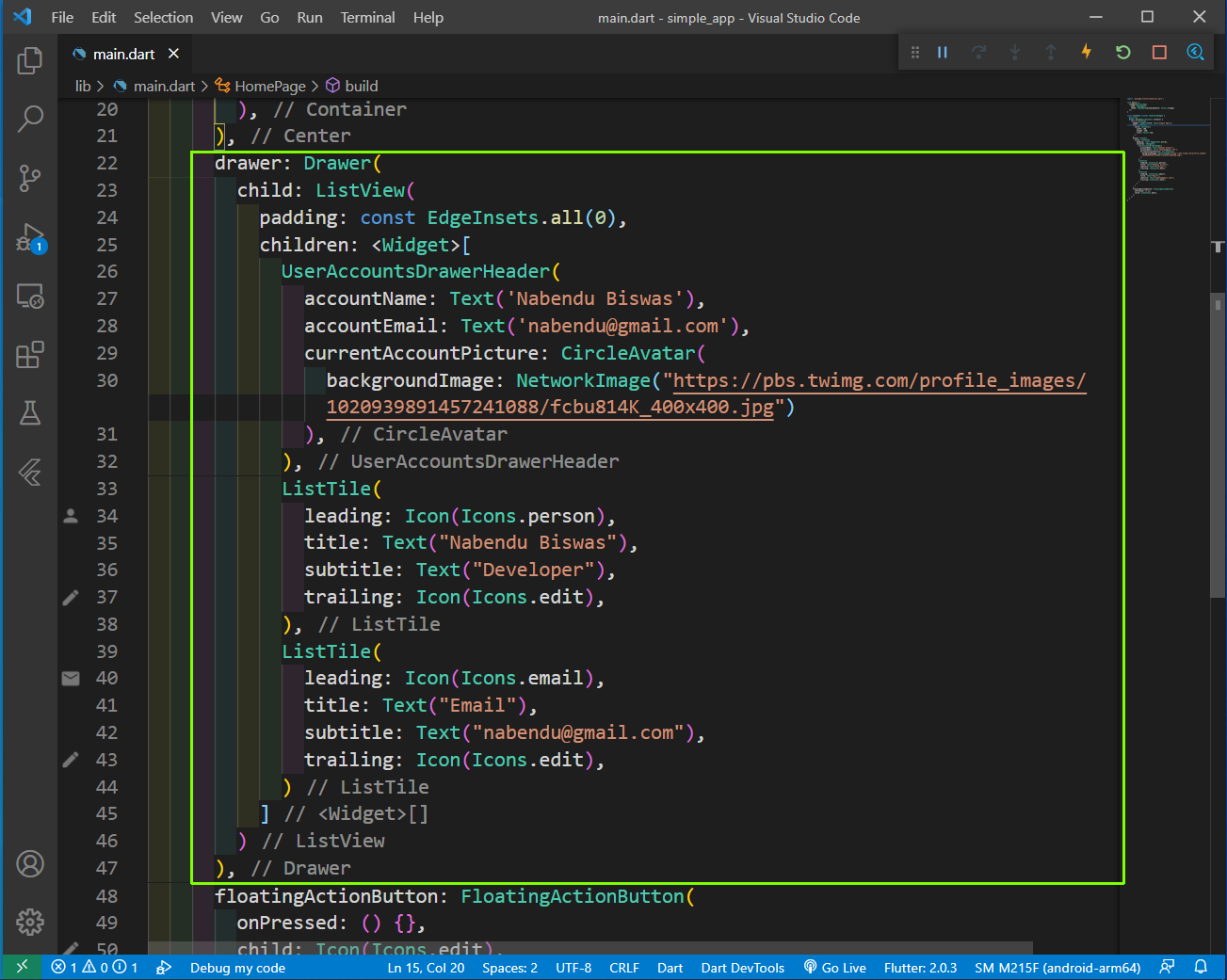Select the main.dart editor tab
This screenshot has height=980, width=1227.
(x=124, y=54)
